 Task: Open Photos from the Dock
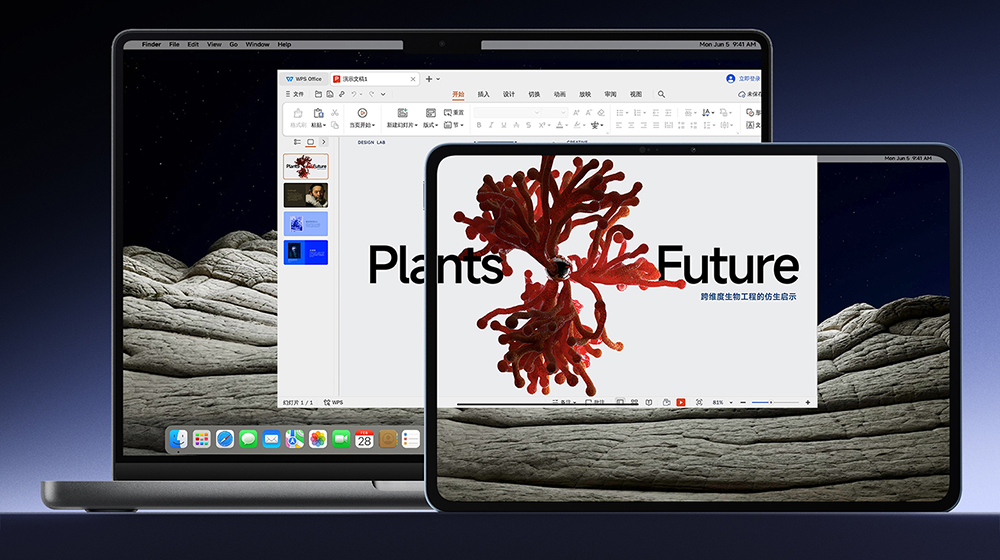318,439
